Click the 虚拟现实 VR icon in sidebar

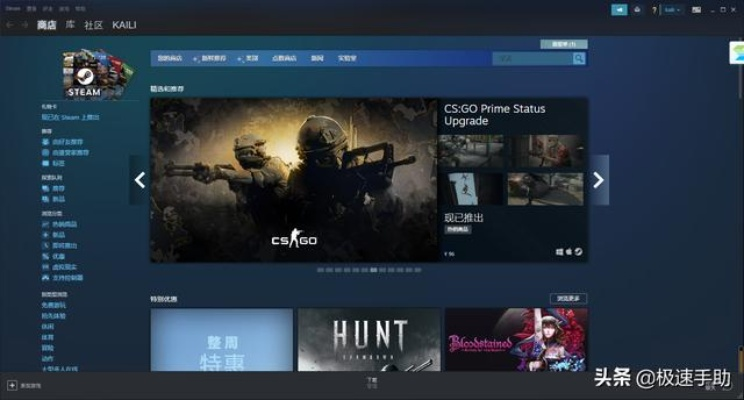click(x=46, y=267)
